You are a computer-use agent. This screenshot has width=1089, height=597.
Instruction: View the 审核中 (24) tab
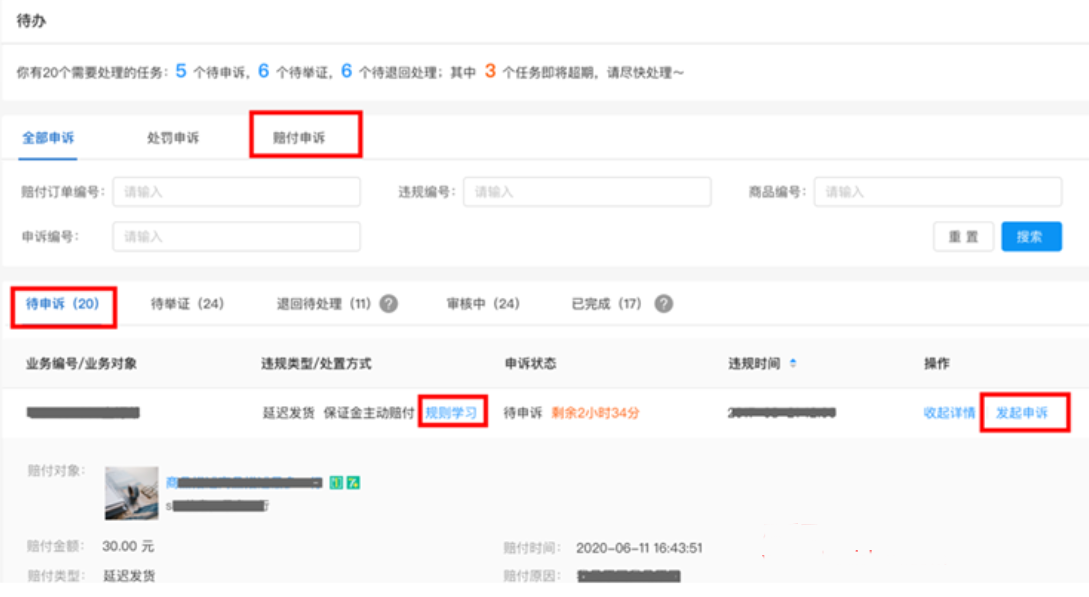point(483,304)
